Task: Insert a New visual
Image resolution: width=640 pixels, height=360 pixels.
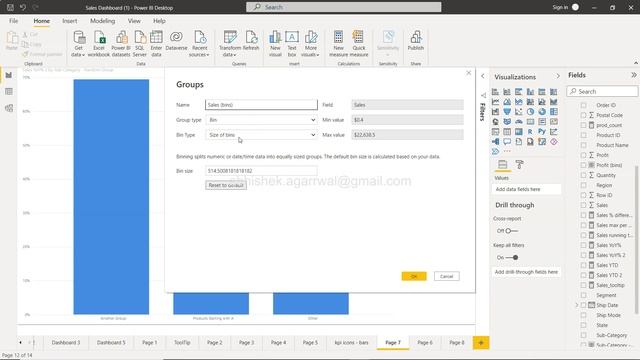Action: [x=275, y=44]
